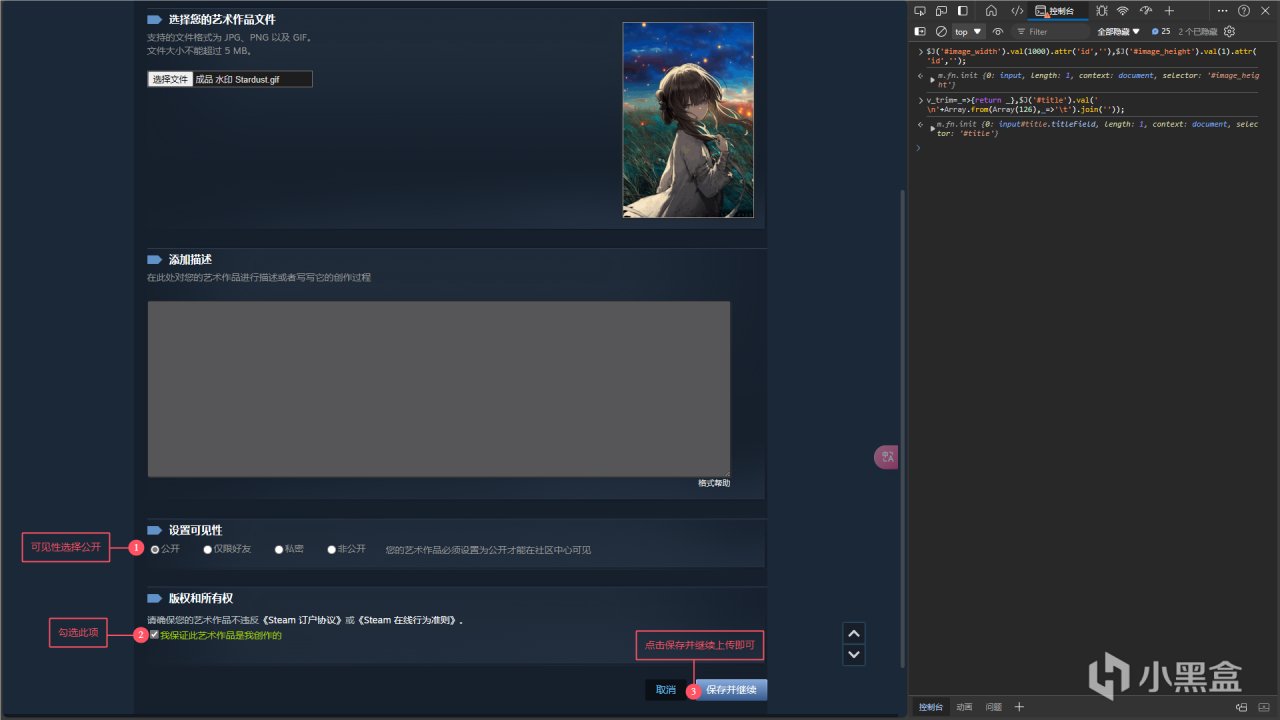The width and height of the screenshot is (1280, 720).
Task: Click the page scroll-up arrow button
Action: pos(854,633)
